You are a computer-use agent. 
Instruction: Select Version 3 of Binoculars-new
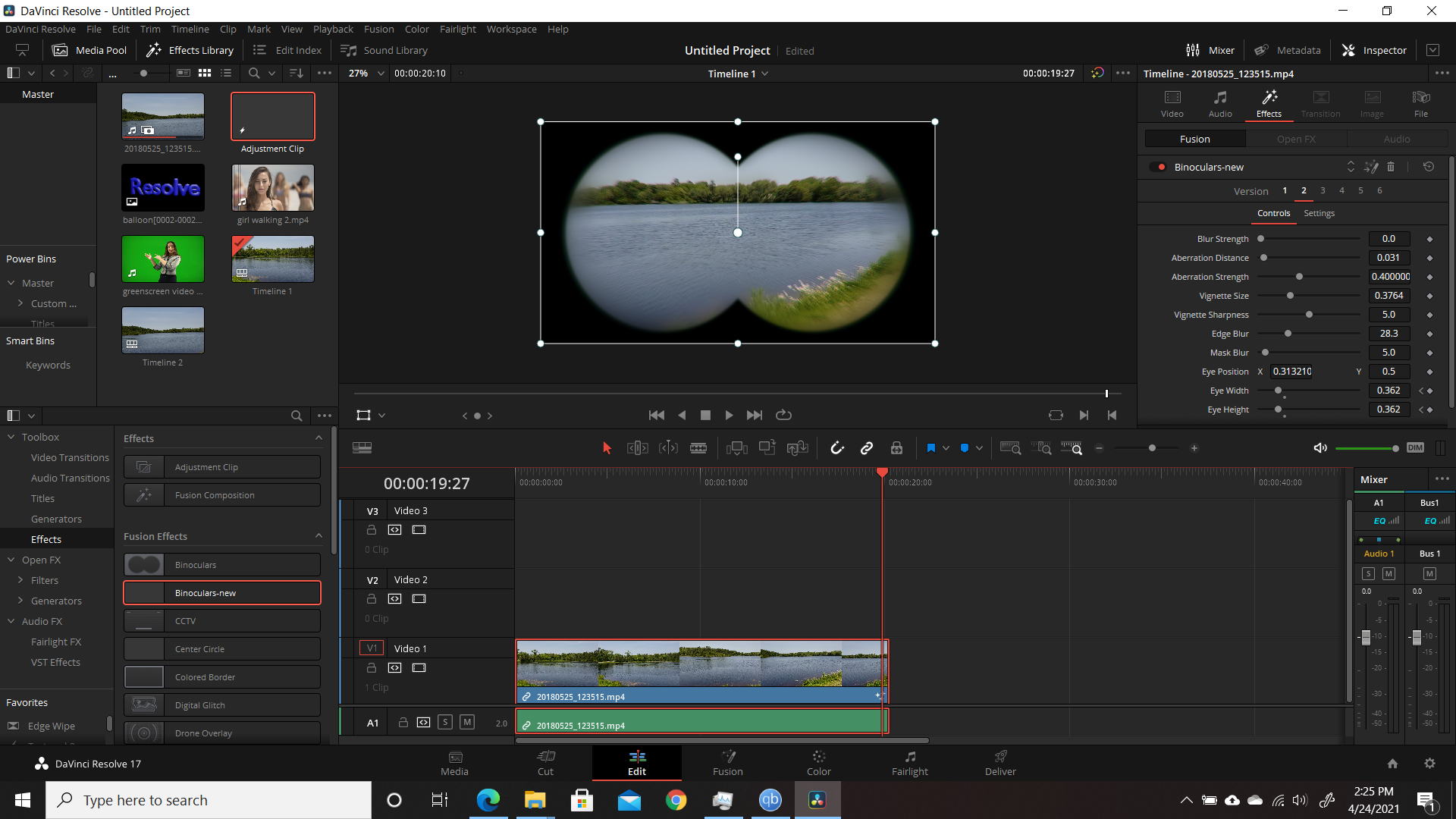click(1323, 191)
